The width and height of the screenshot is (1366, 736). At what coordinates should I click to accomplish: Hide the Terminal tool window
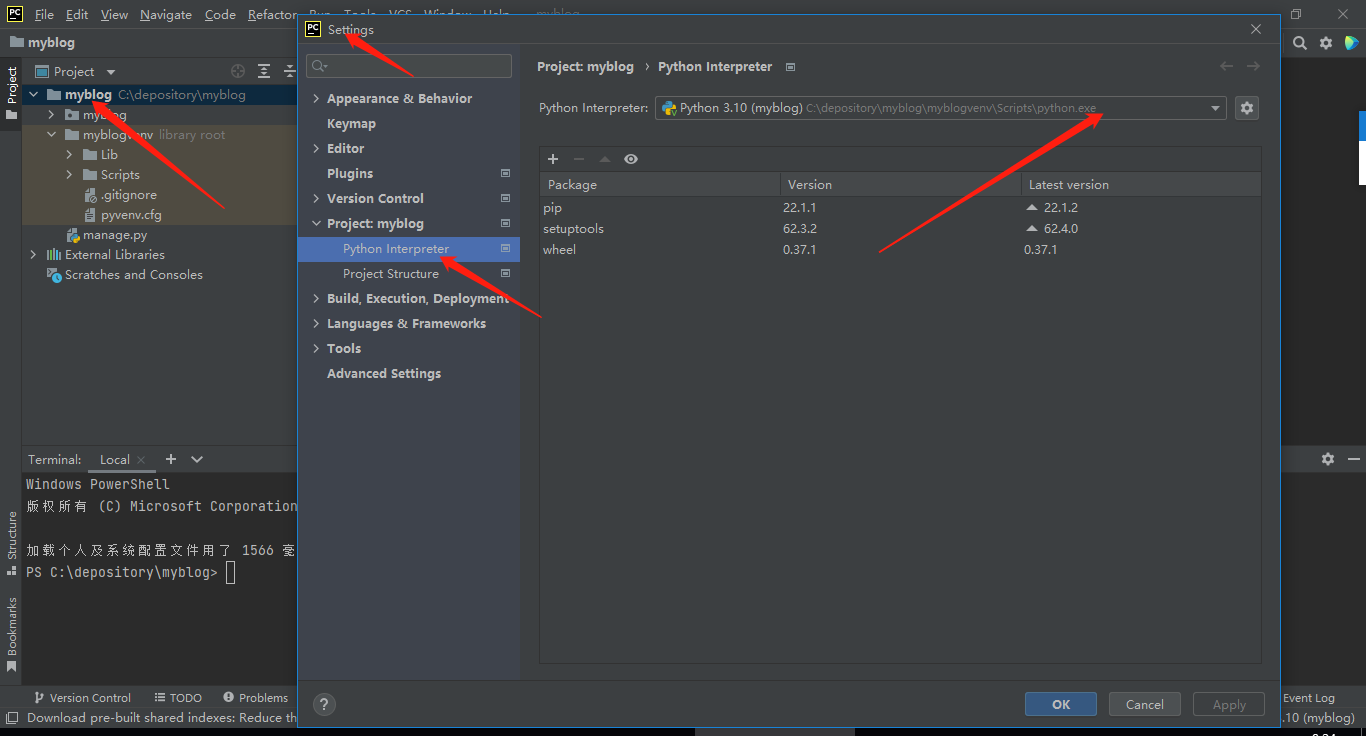click(x=1354, y=459)
